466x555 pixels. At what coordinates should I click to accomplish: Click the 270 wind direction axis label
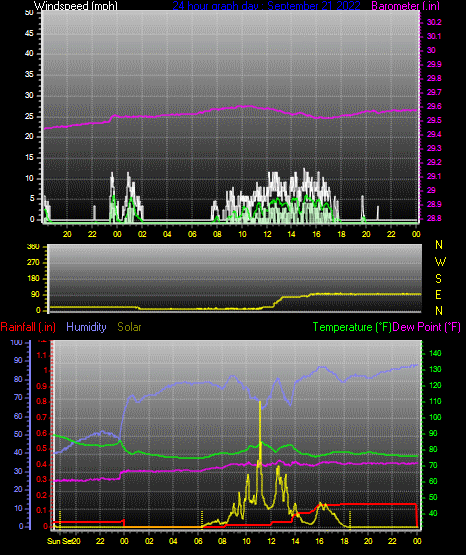[33, 263]
